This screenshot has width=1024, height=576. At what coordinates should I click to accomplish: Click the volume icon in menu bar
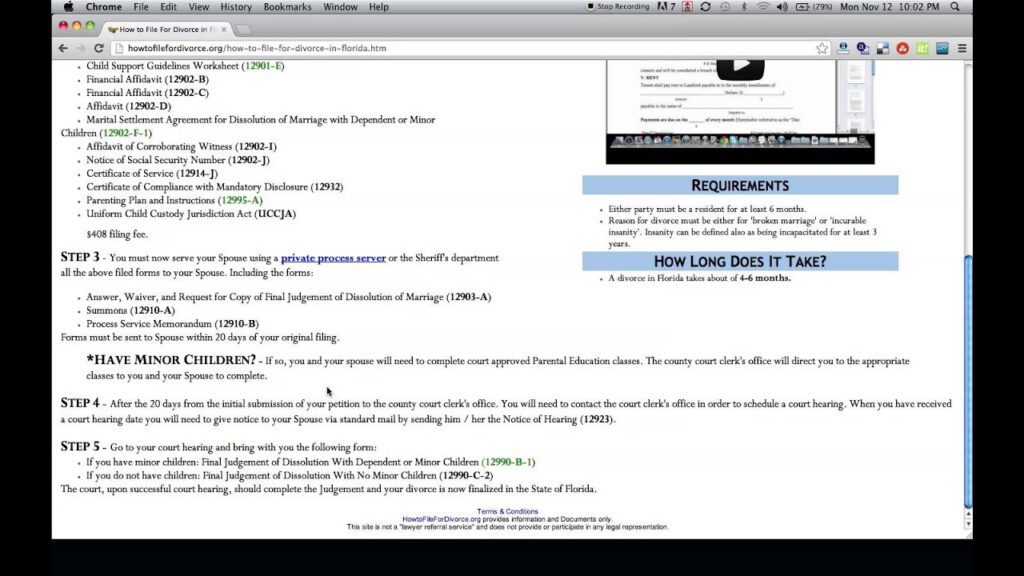tap(782, 7)
